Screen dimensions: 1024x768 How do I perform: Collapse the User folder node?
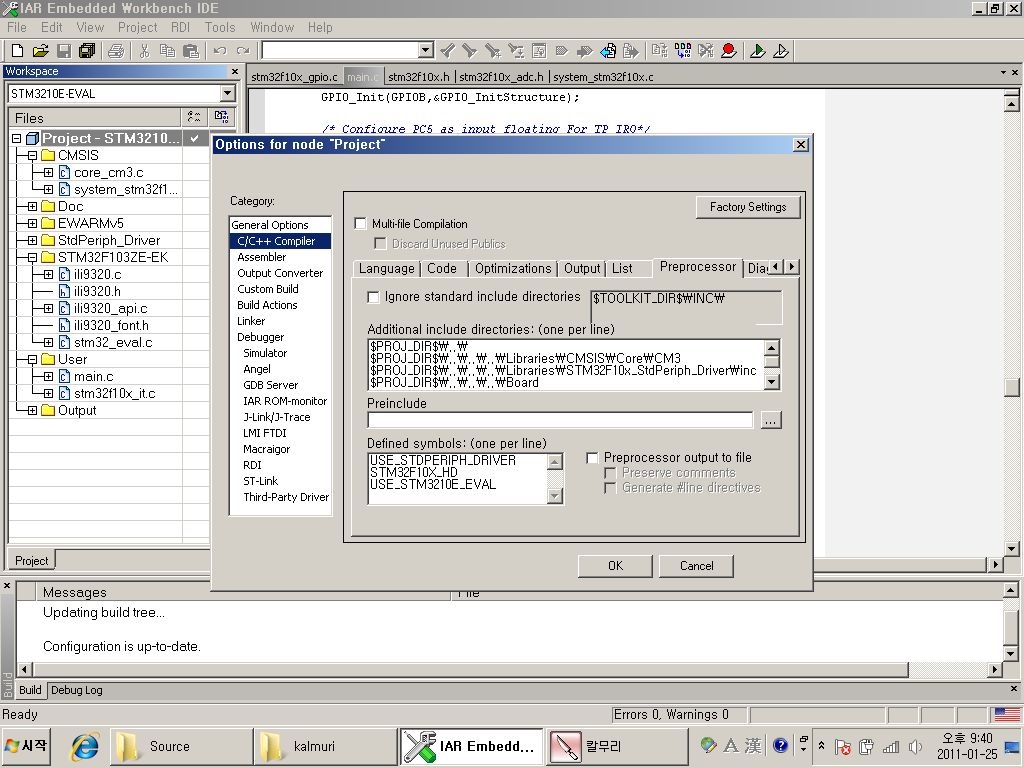coord(32,359)
